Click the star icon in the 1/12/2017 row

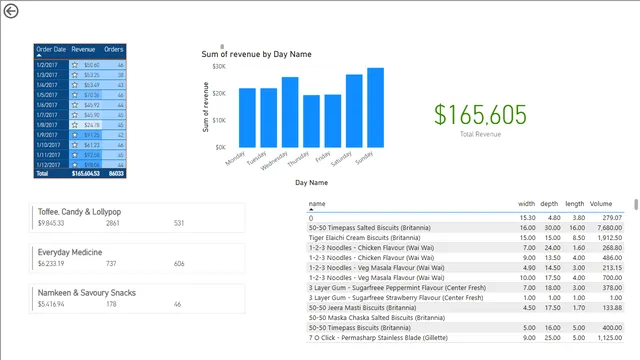tap(75, 165)
